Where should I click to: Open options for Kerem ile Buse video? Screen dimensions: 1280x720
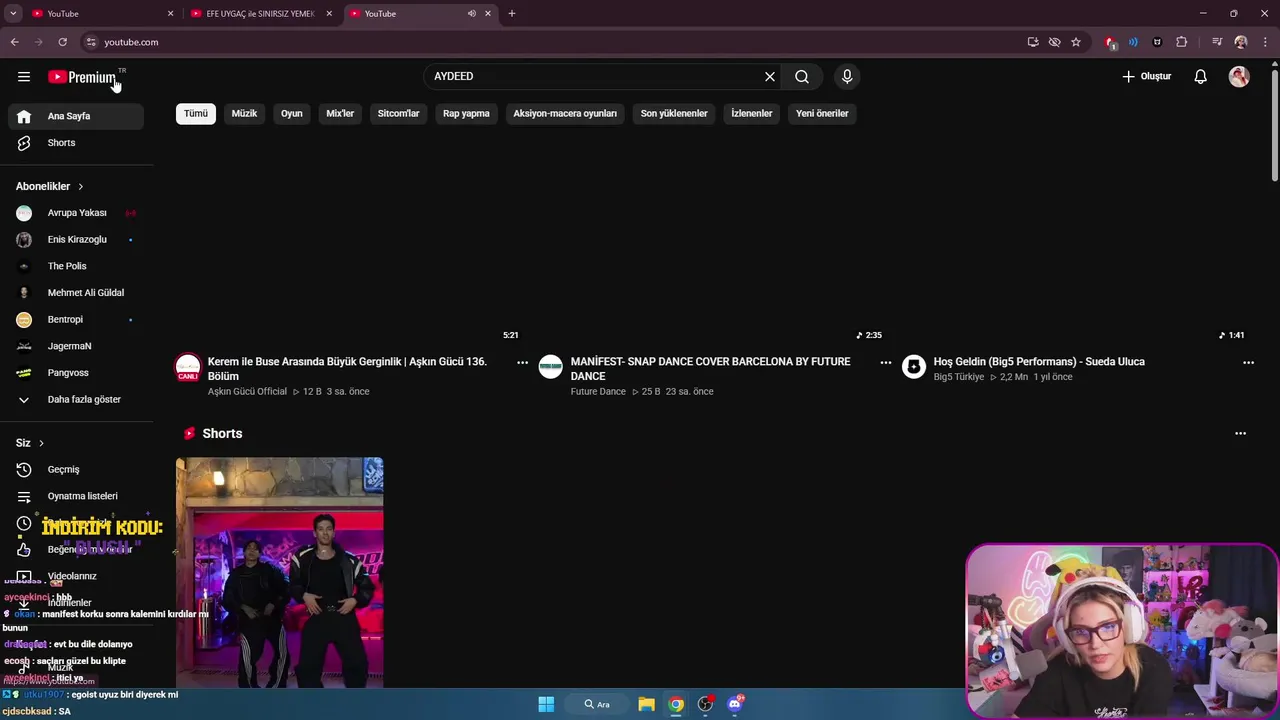[x=522, y=363]
